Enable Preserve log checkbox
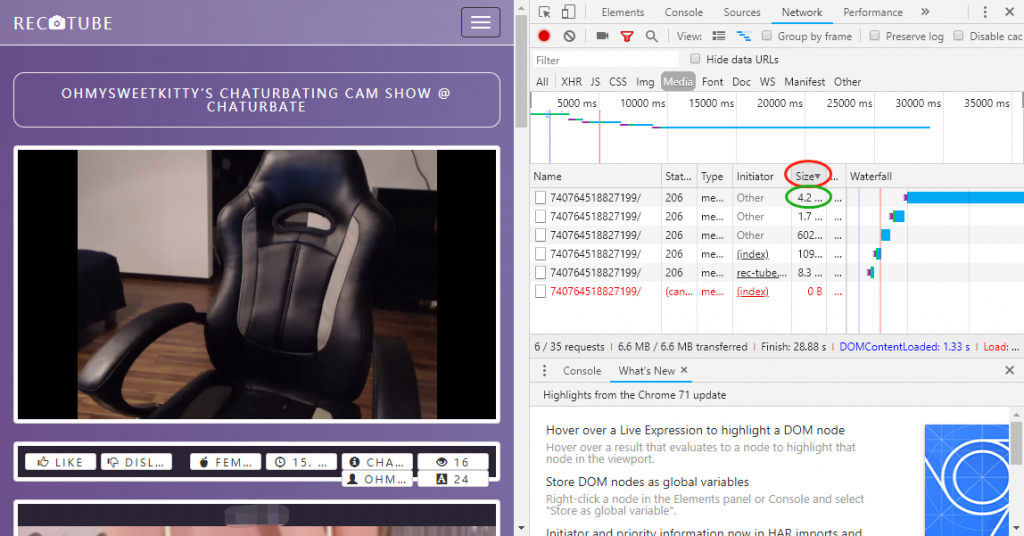 point(874,35)
